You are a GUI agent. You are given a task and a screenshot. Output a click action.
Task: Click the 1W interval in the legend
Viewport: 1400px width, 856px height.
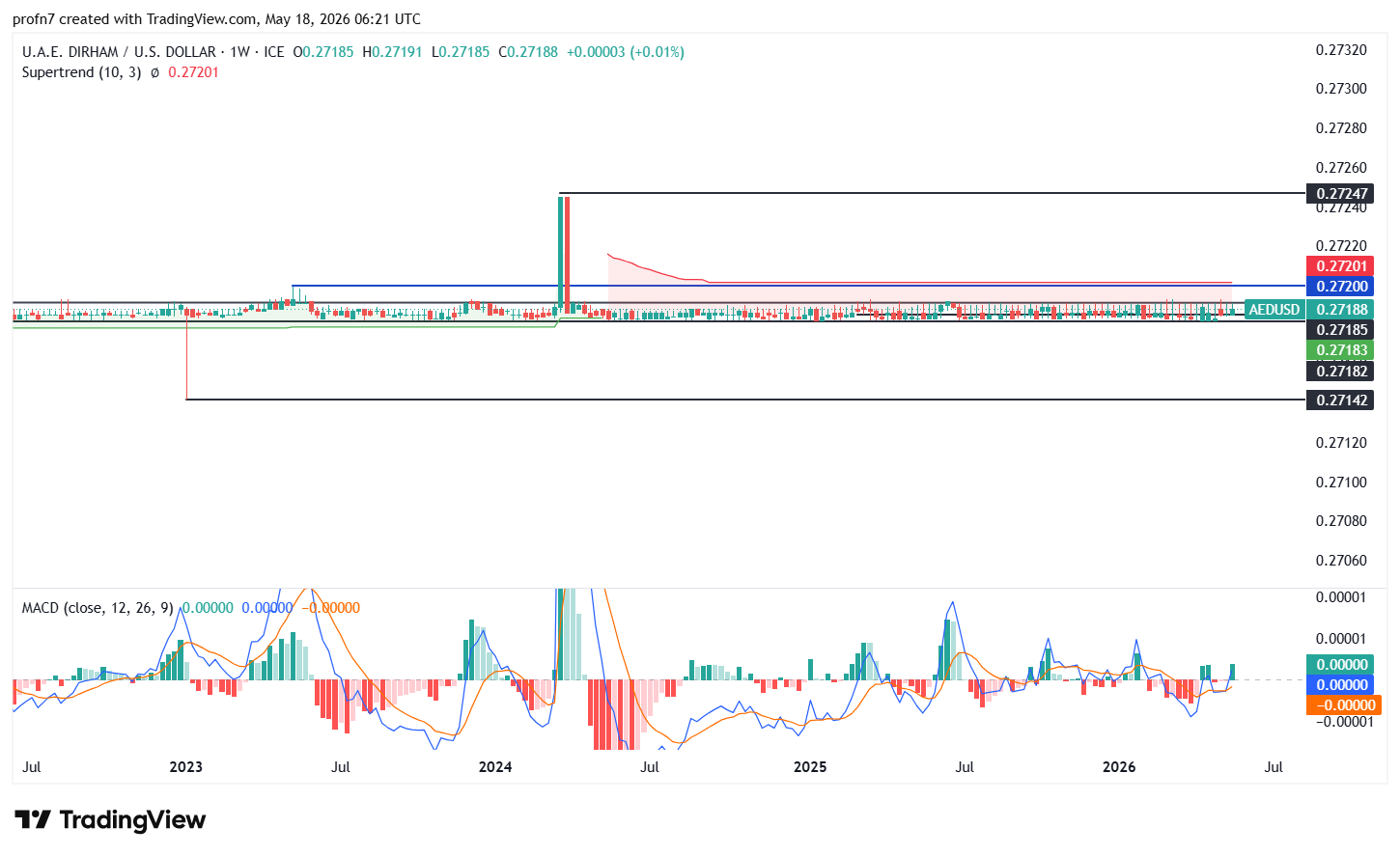click(x=239, y=52)
